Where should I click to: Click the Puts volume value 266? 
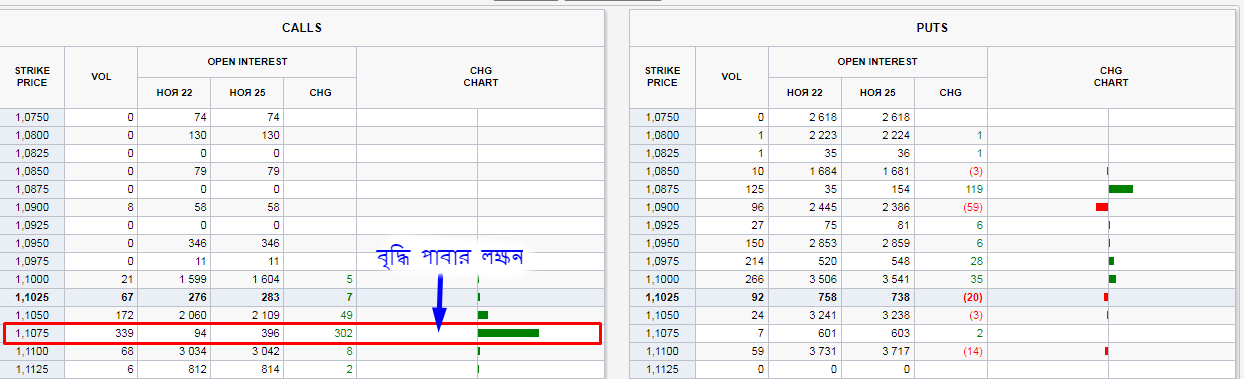pyautogui.click(x=753, y=279)
